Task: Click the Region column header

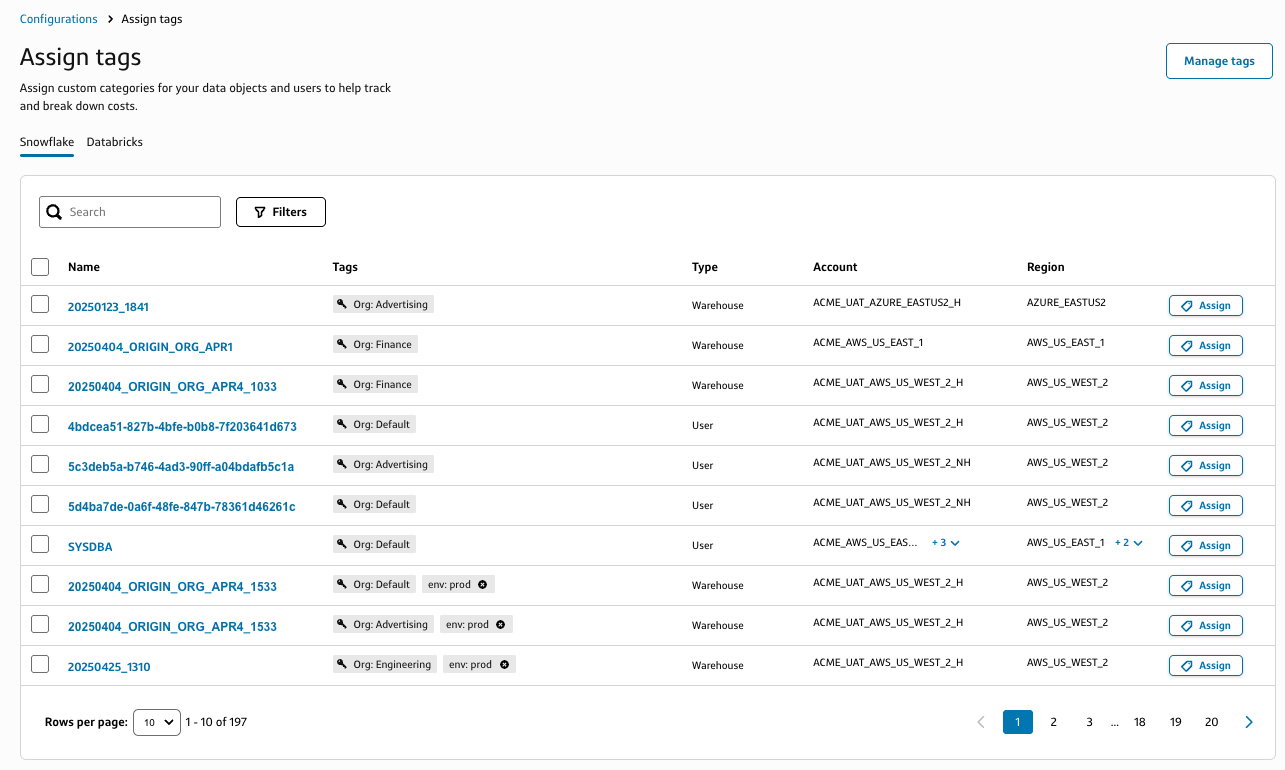Action: pos(1046,267)
